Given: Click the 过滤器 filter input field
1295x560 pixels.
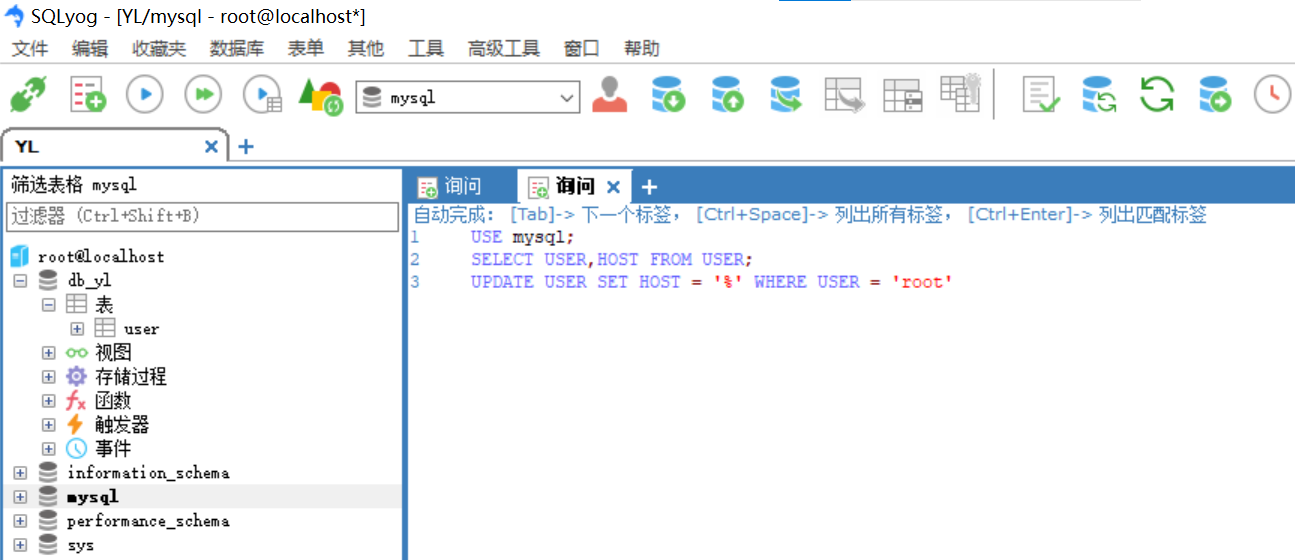Looking at the screenshot, I should 202,215.
